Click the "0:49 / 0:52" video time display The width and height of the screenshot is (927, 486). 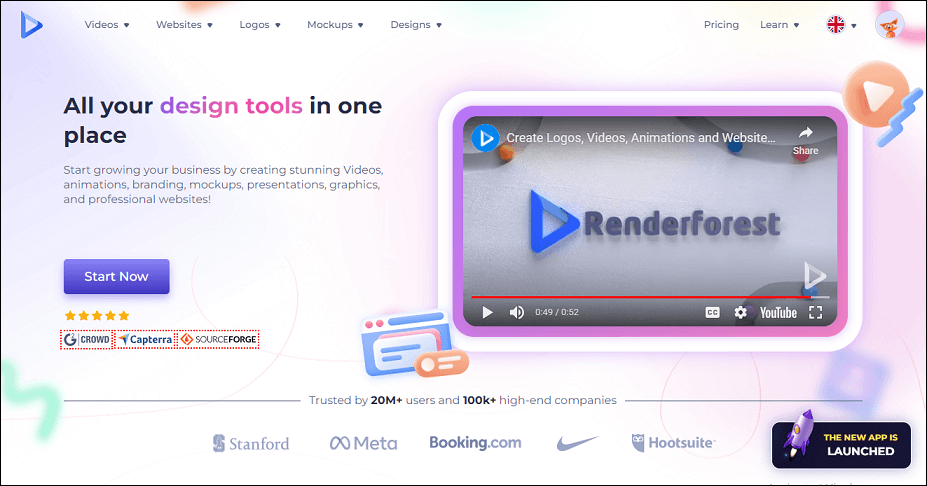click(557, 312)
